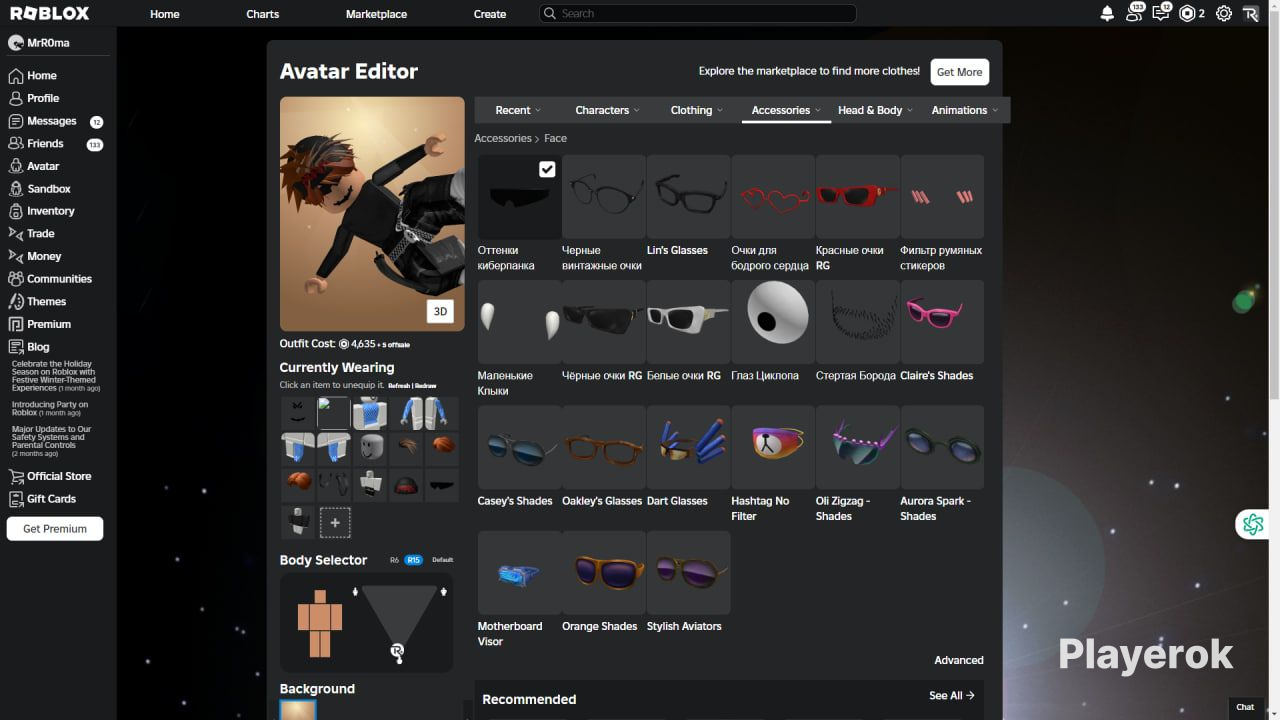
Task: Uncheck the equipped Оттенки киберпанка item
Action: pyautogui.click(x=547, y=169)
